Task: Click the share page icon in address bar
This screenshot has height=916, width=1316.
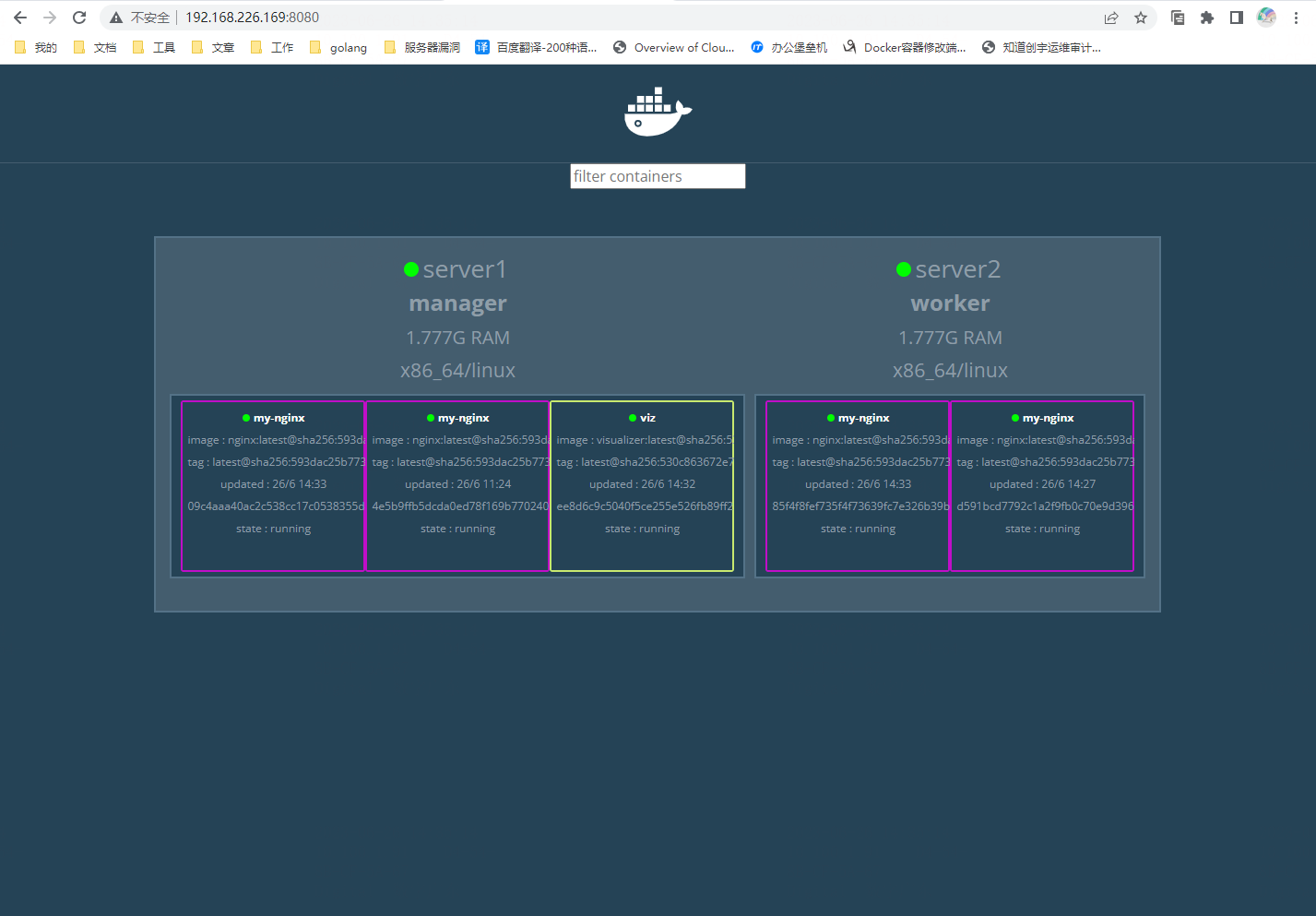Action: tap(1111, 18)
